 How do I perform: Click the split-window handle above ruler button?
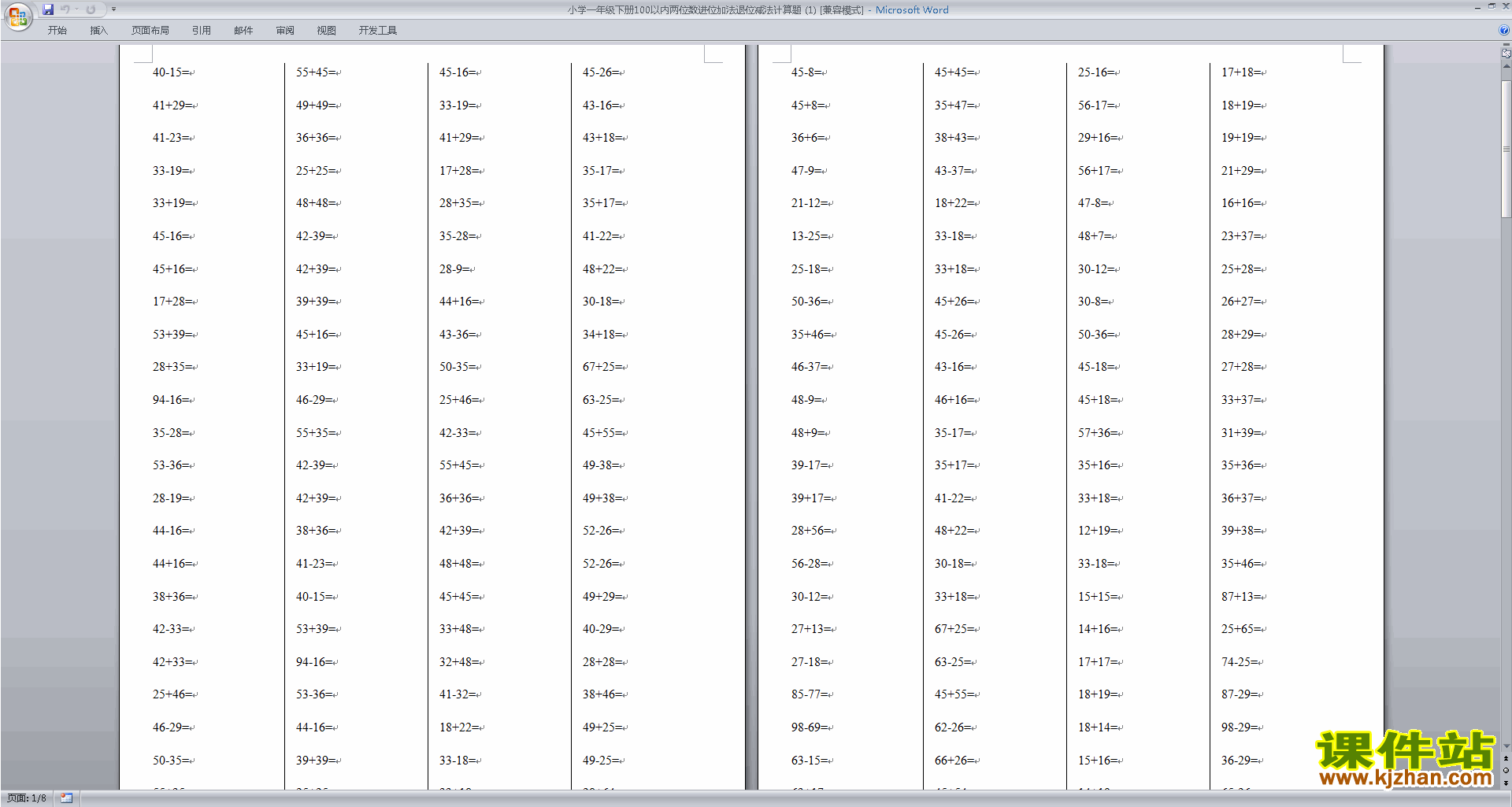(x=1506, y=45)
